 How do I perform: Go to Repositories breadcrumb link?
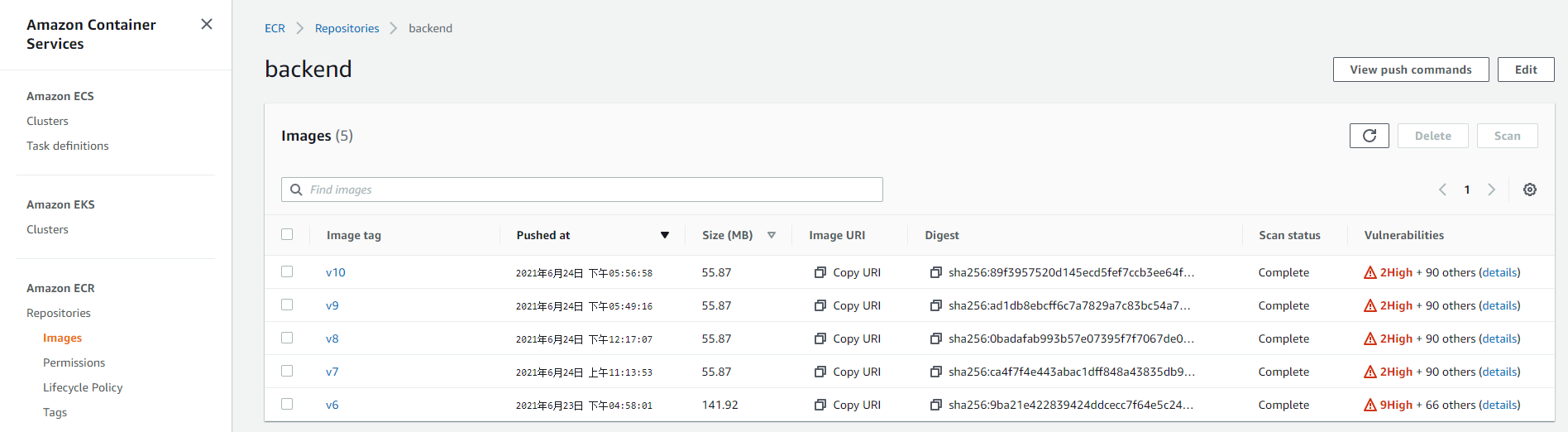(347, 28)
